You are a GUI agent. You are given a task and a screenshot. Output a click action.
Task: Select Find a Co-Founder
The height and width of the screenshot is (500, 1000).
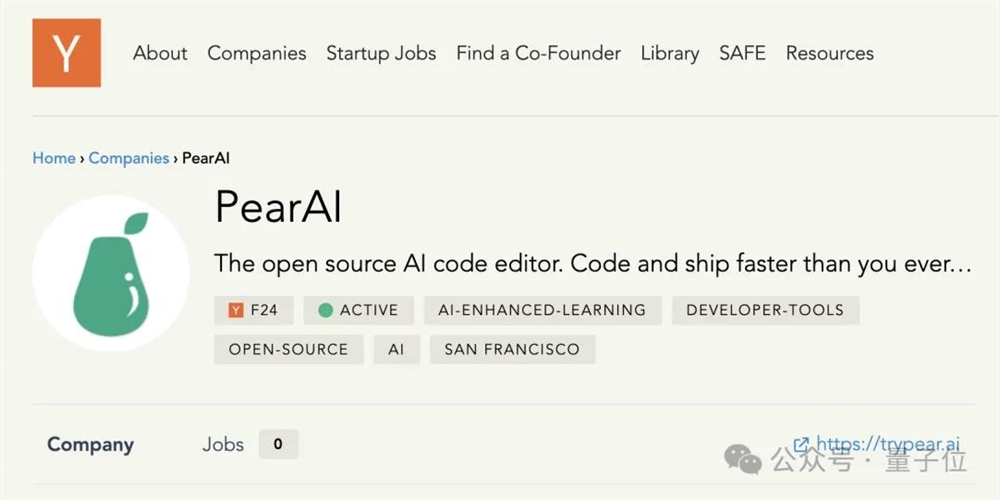point(538,53)
